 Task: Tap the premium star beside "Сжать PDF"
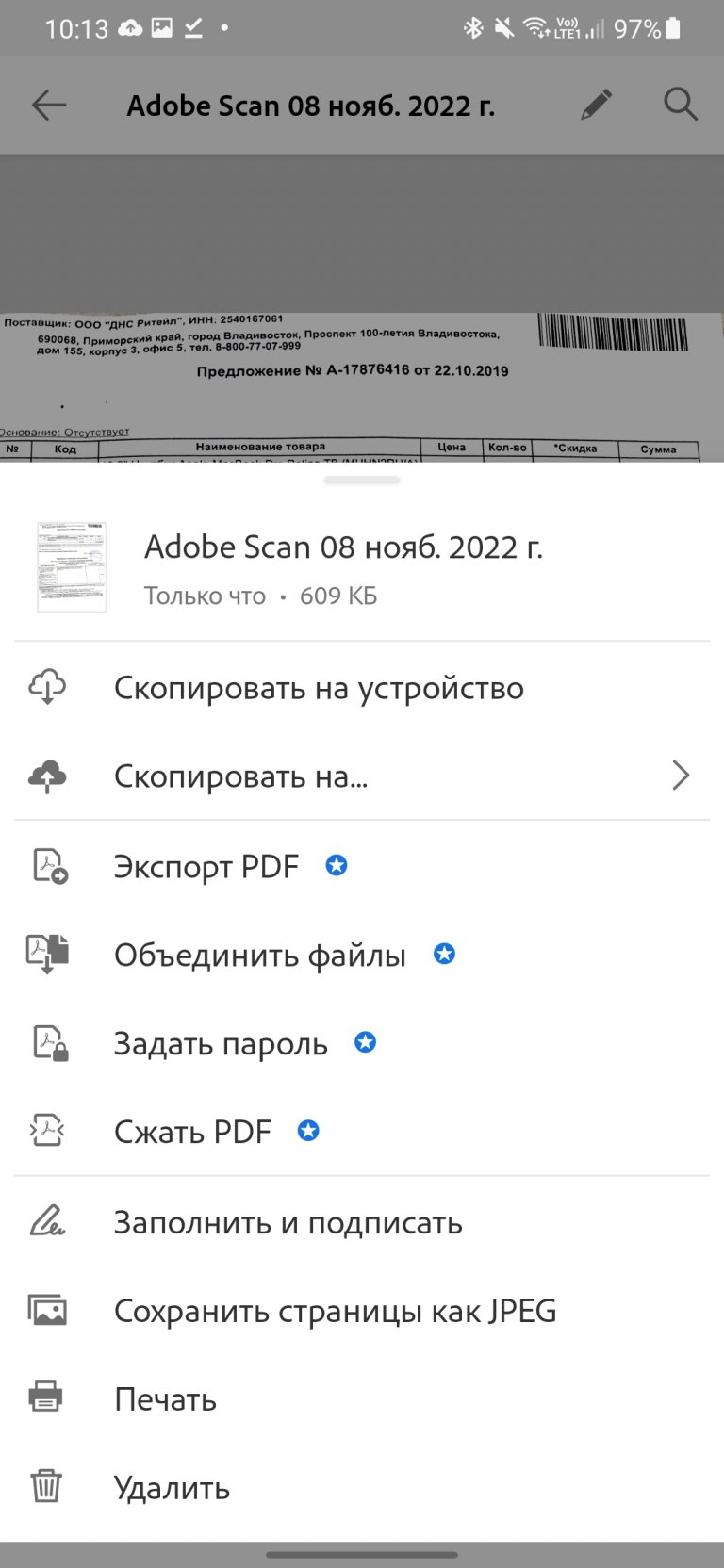(x=308, y=1130)
